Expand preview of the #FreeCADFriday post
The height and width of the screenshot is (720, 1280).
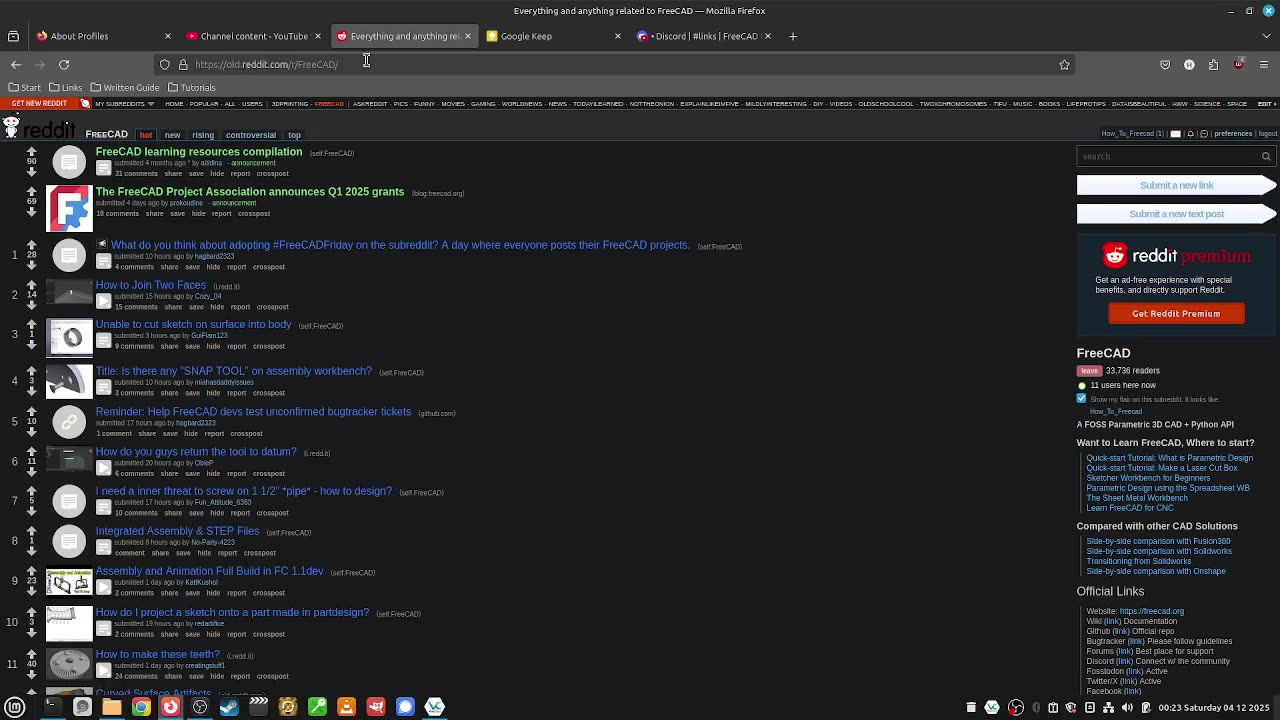103,261
